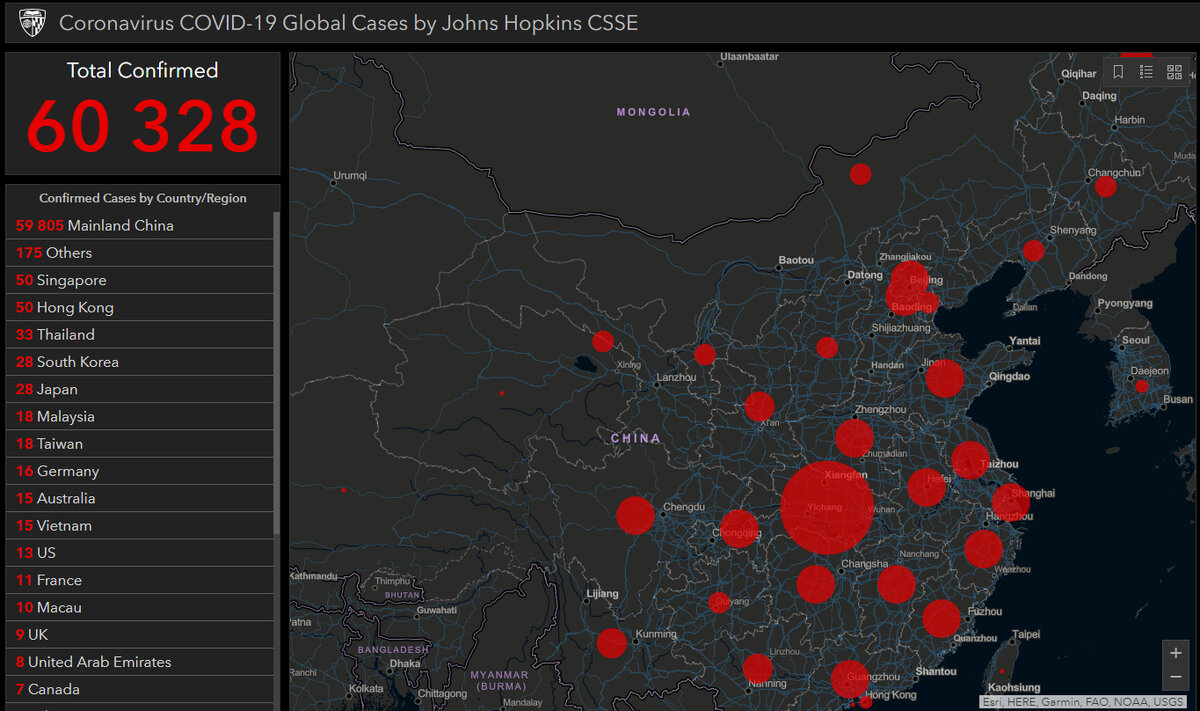Select the Germany row with 16 cases

(x=139, y=471)
